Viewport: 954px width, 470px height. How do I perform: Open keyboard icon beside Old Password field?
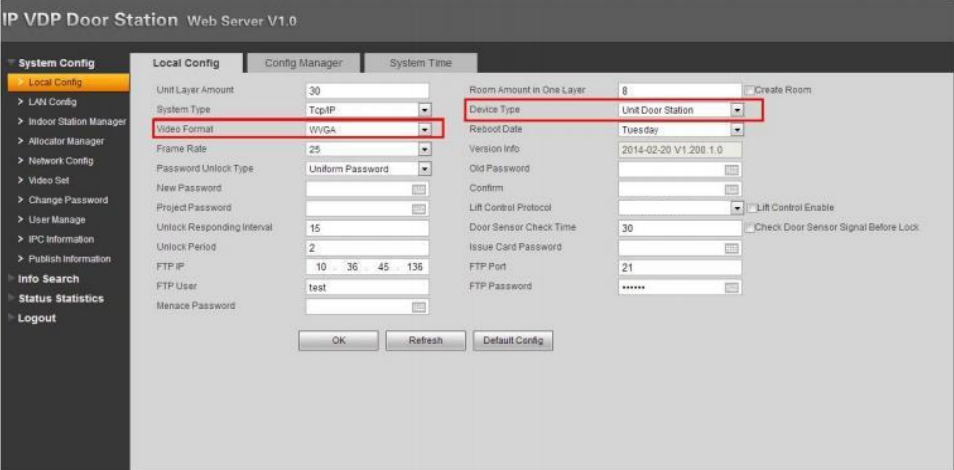coord(731,169)
